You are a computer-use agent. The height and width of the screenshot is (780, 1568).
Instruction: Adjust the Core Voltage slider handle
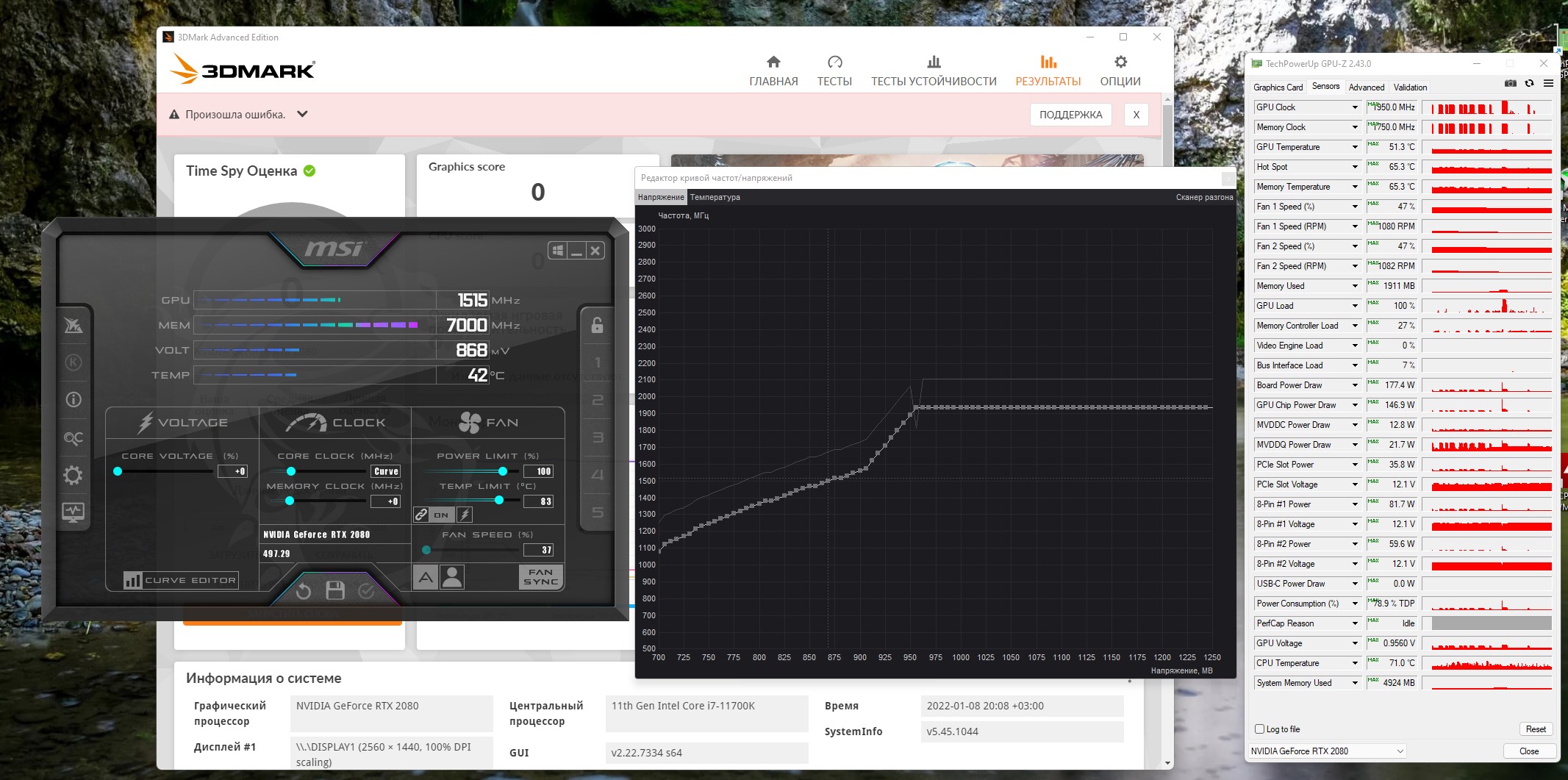coord(118,471)
